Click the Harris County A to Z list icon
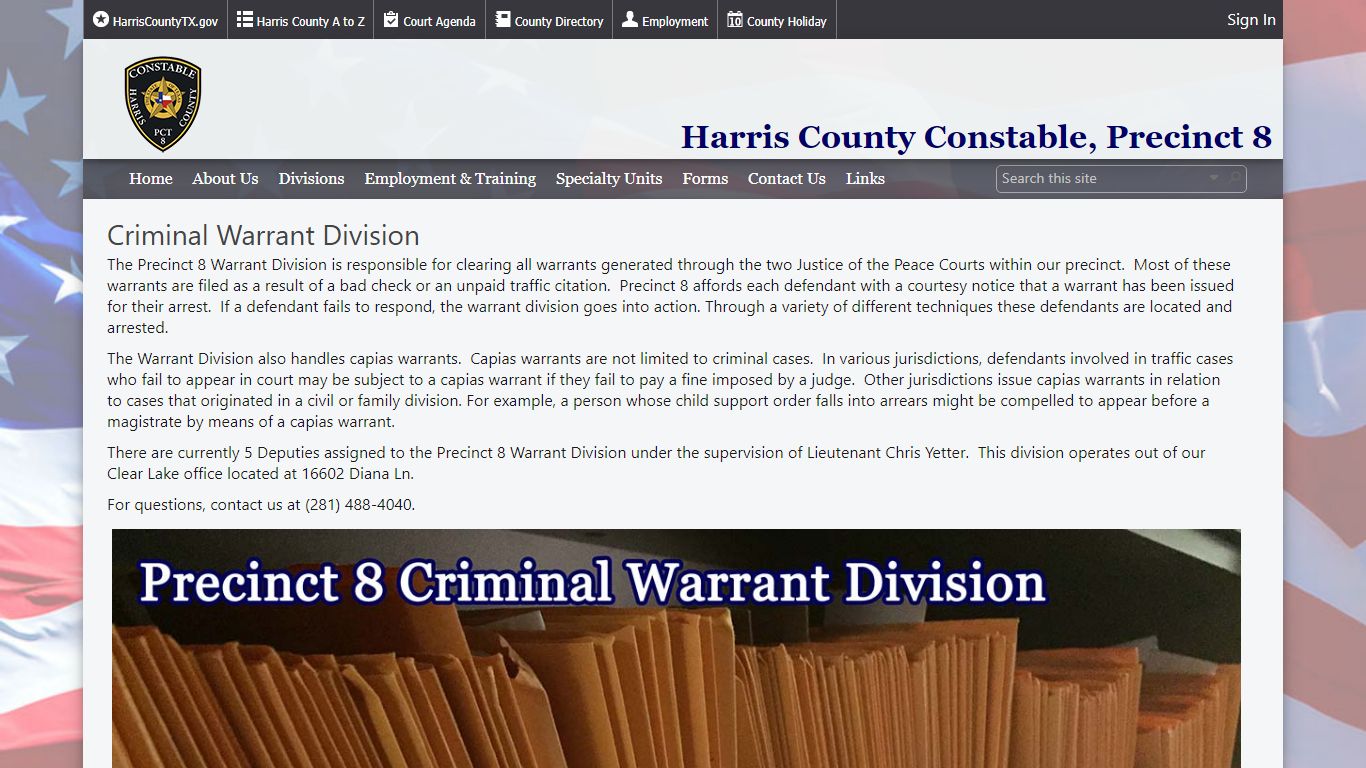Viewport: 1366px width, 768px height. pyautogui.click(x=244, y=19)
